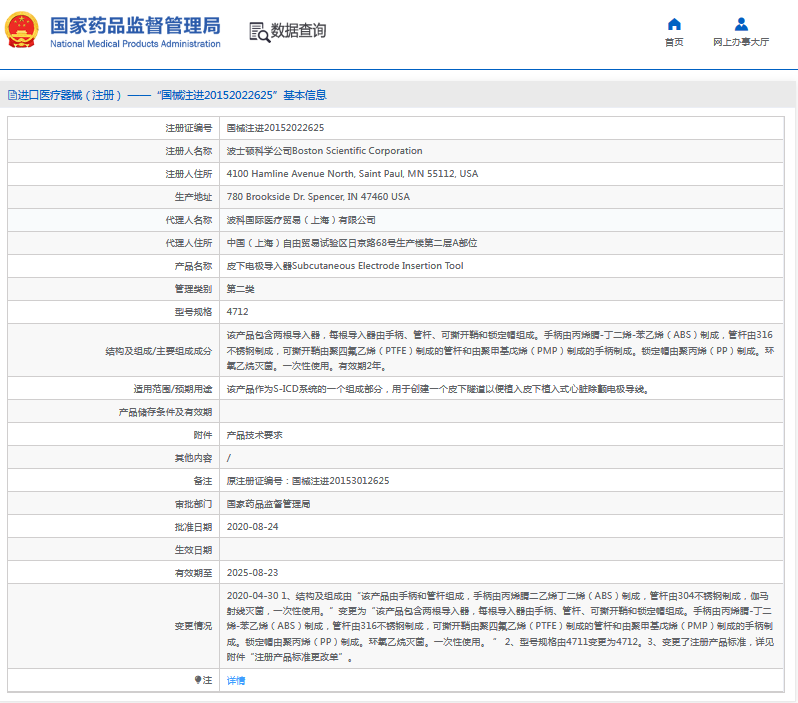Click the 数据查询 header text

299,31
